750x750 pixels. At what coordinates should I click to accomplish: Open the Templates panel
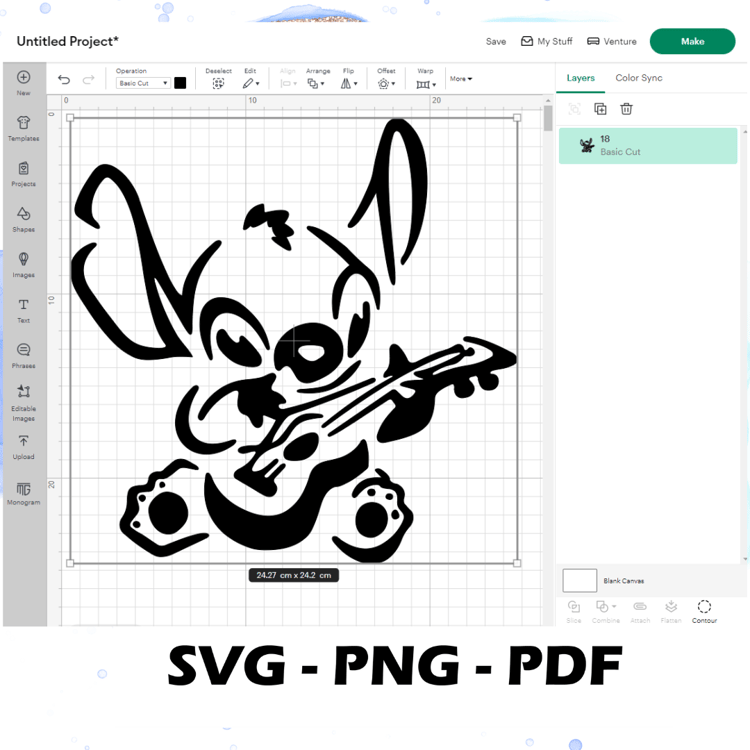(23, 128)
